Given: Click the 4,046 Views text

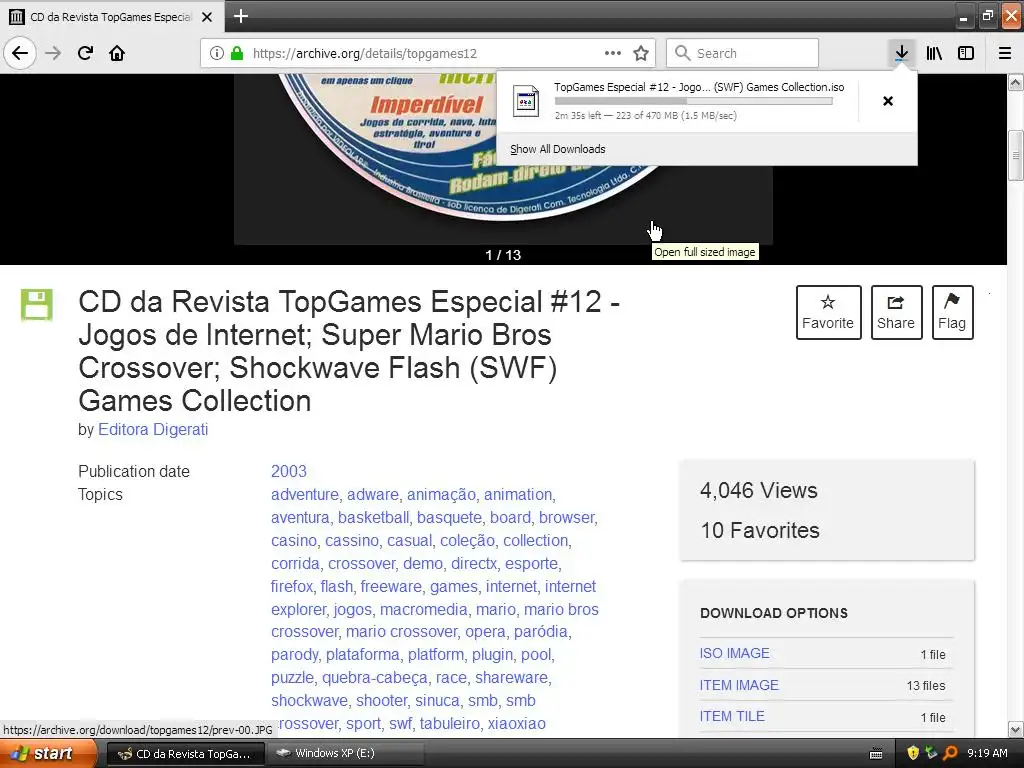Looking at the screenshot, I should (759, 490).
